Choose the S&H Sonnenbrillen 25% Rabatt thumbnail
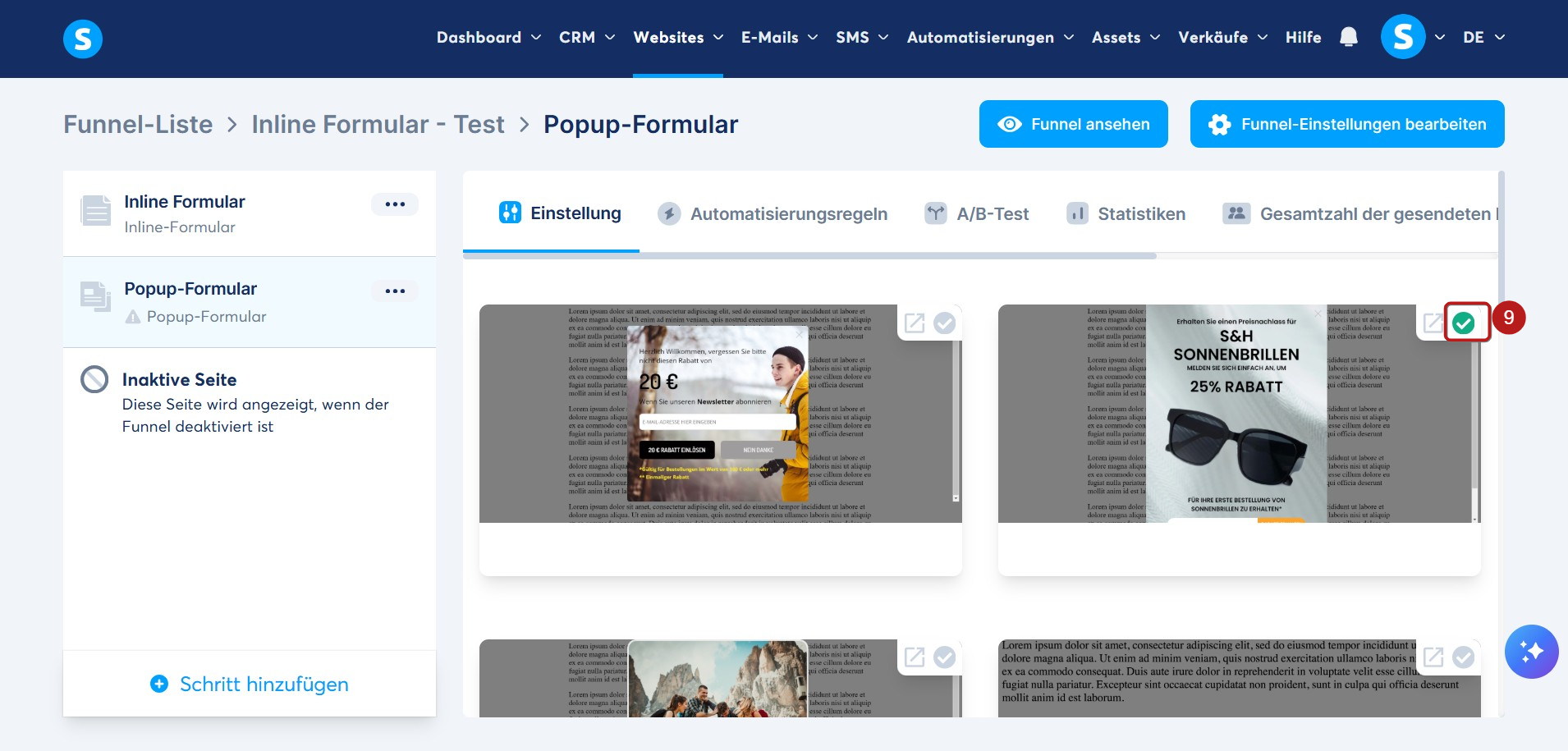 [1240, 414]
